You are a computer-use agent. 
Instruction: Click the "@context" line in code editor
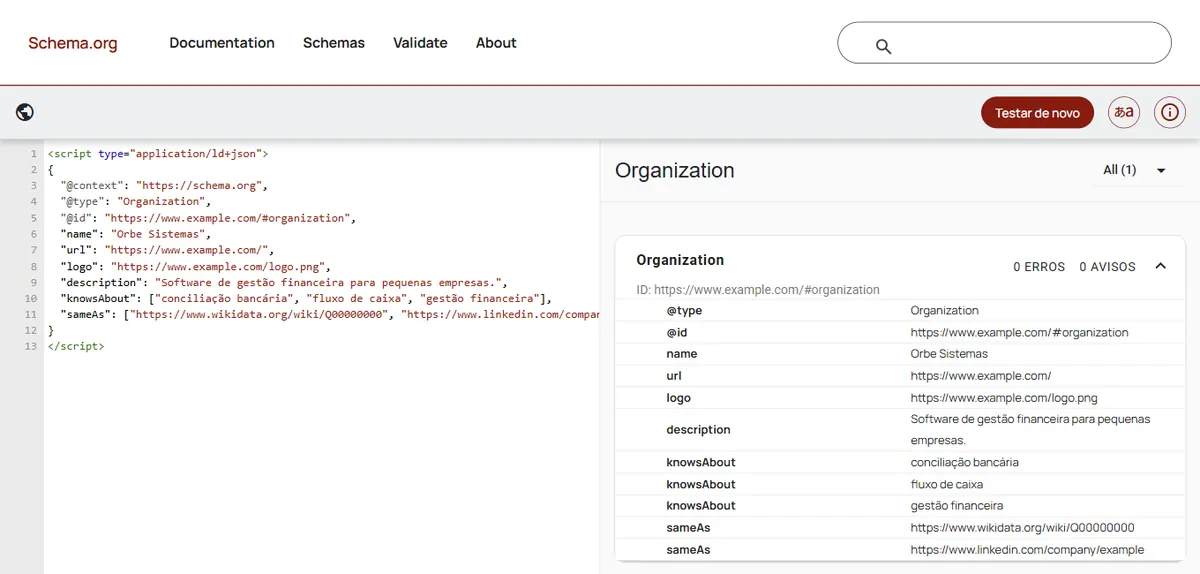[164, 186]
